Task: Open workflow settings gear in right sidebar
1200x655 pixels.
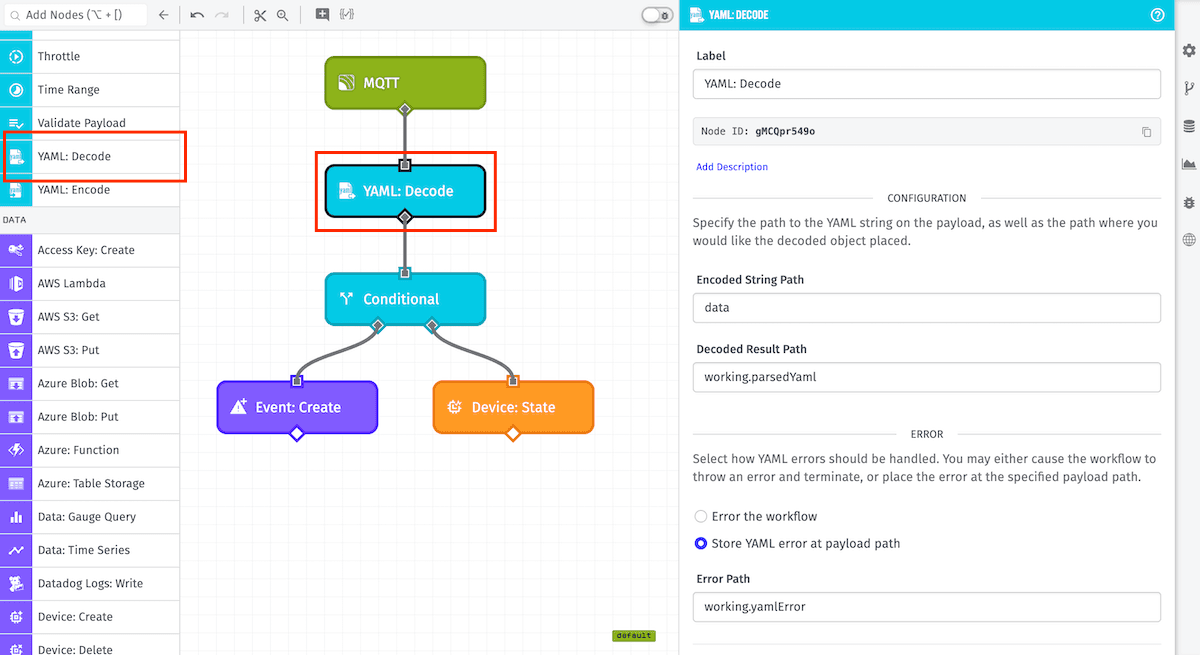Action: tap(1188, 50)
